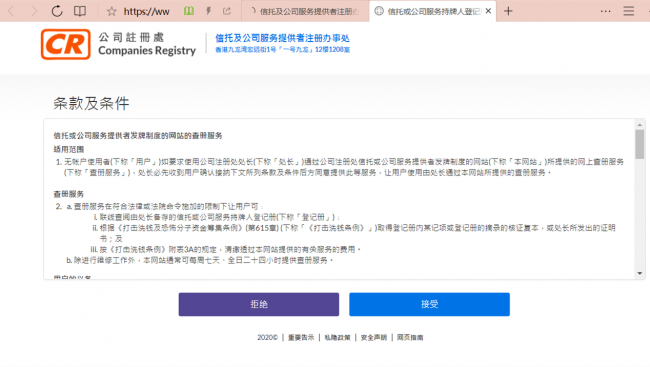Open the hamburger menu icon

(628, 11)
